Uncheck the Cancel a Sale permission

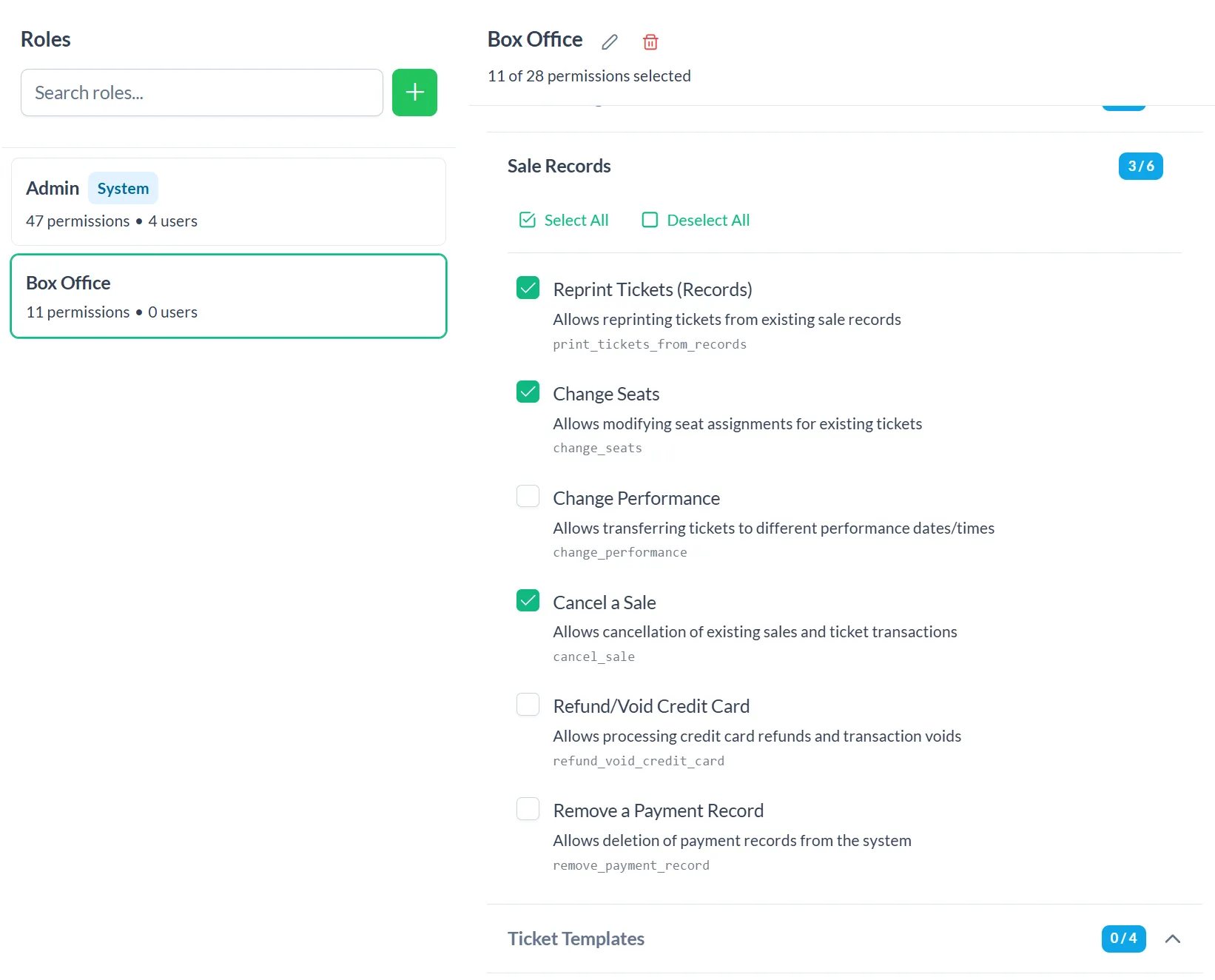point(528,600)
